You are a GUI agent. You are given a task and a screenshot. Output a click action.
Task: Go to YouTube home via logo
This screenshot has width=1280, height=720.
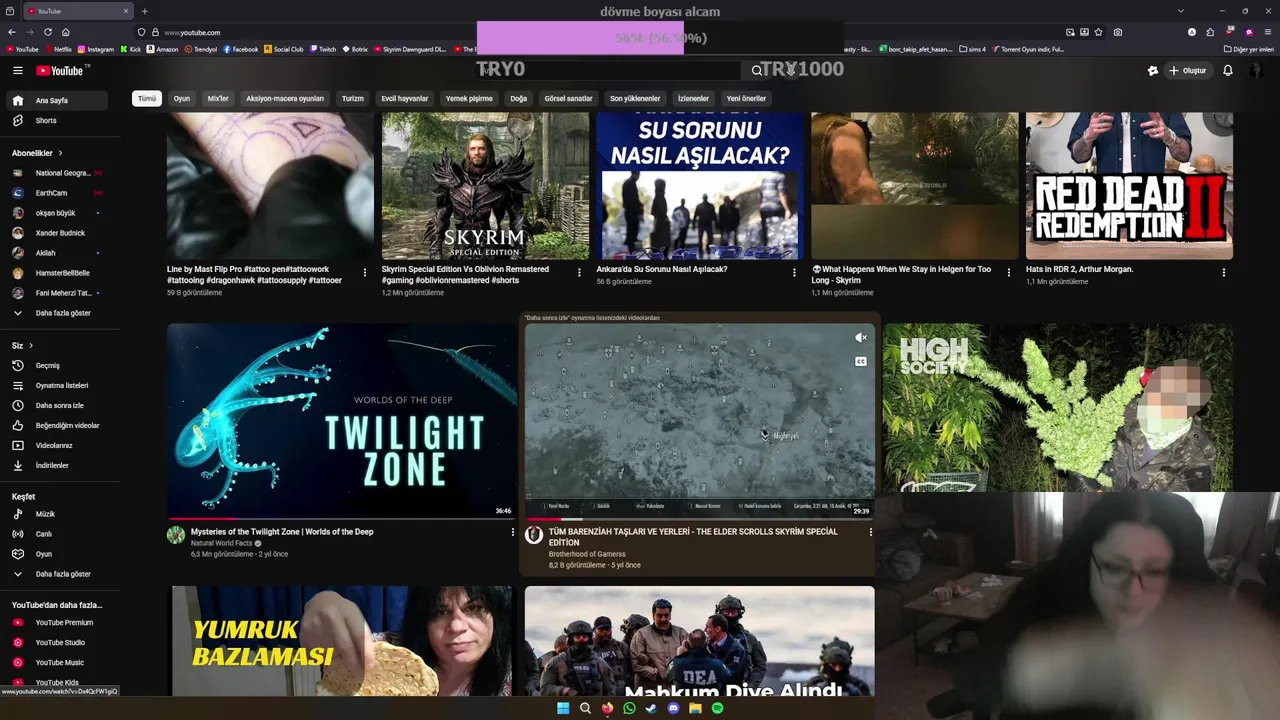click(62, 71)
